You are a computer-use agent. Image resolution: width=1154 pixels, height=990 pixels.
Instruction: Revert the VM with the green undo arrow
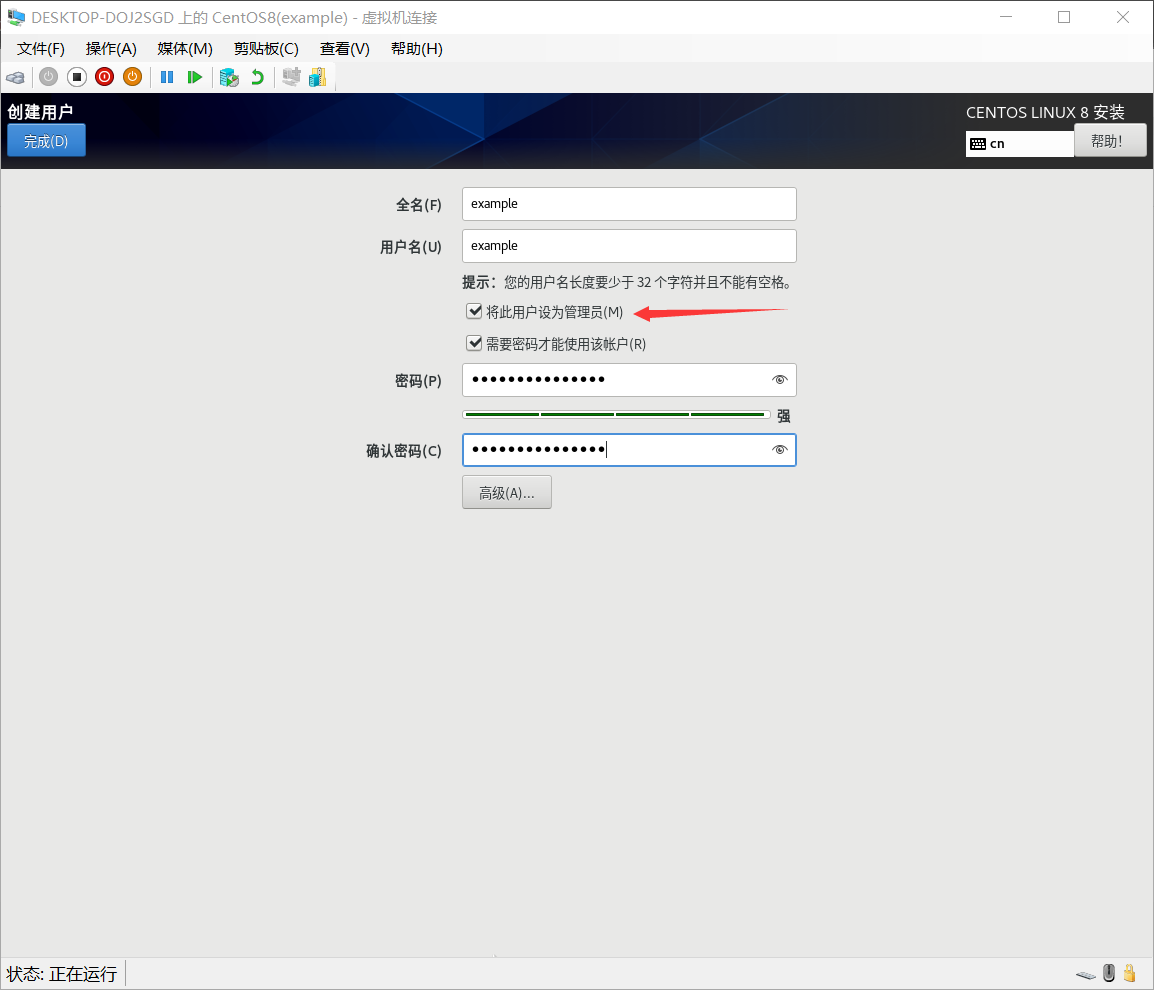pos(257,77)
